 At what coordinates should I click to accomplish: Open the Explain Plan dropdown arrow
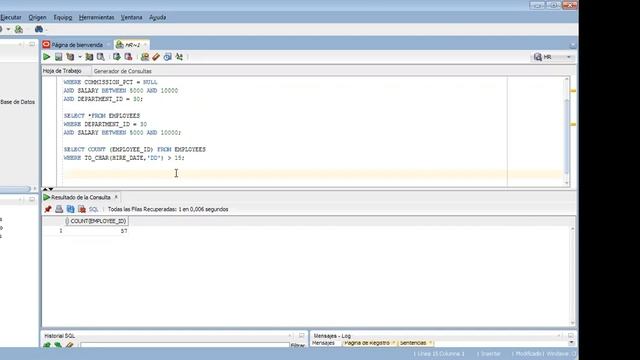pyautogui.click(x=80, y=57)
